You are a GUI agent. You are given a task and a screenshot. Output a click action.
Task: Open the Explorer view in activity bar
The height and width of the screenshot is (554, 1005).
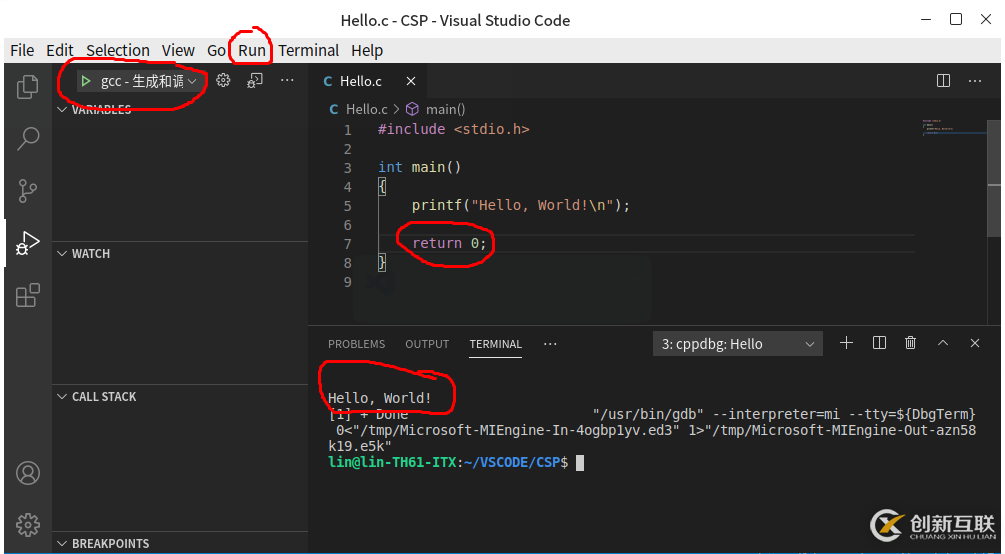[x=28, y=87]
